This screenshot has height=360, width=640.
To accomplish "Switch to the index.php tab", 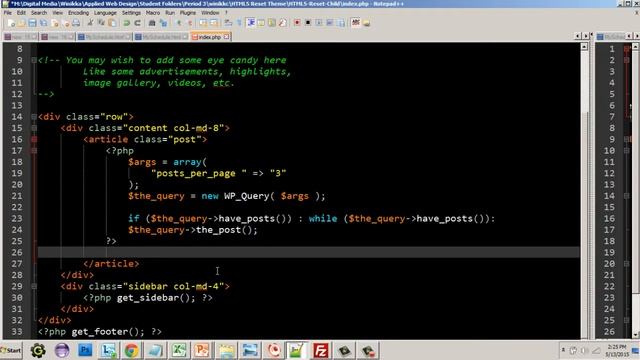I will coord(211,37).
